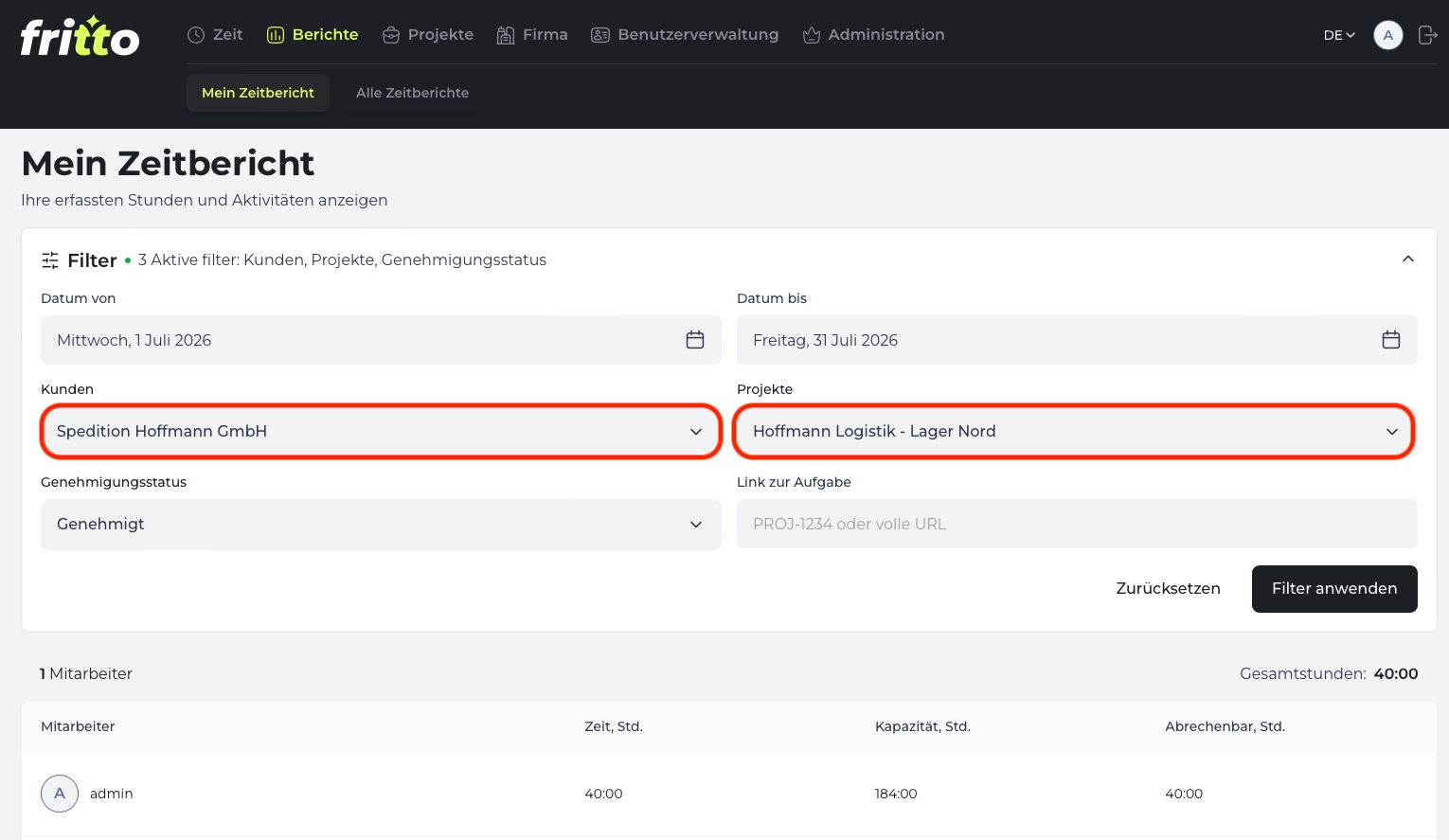
Task: Open the Datum von date field
Action: [x=381, y=340]
